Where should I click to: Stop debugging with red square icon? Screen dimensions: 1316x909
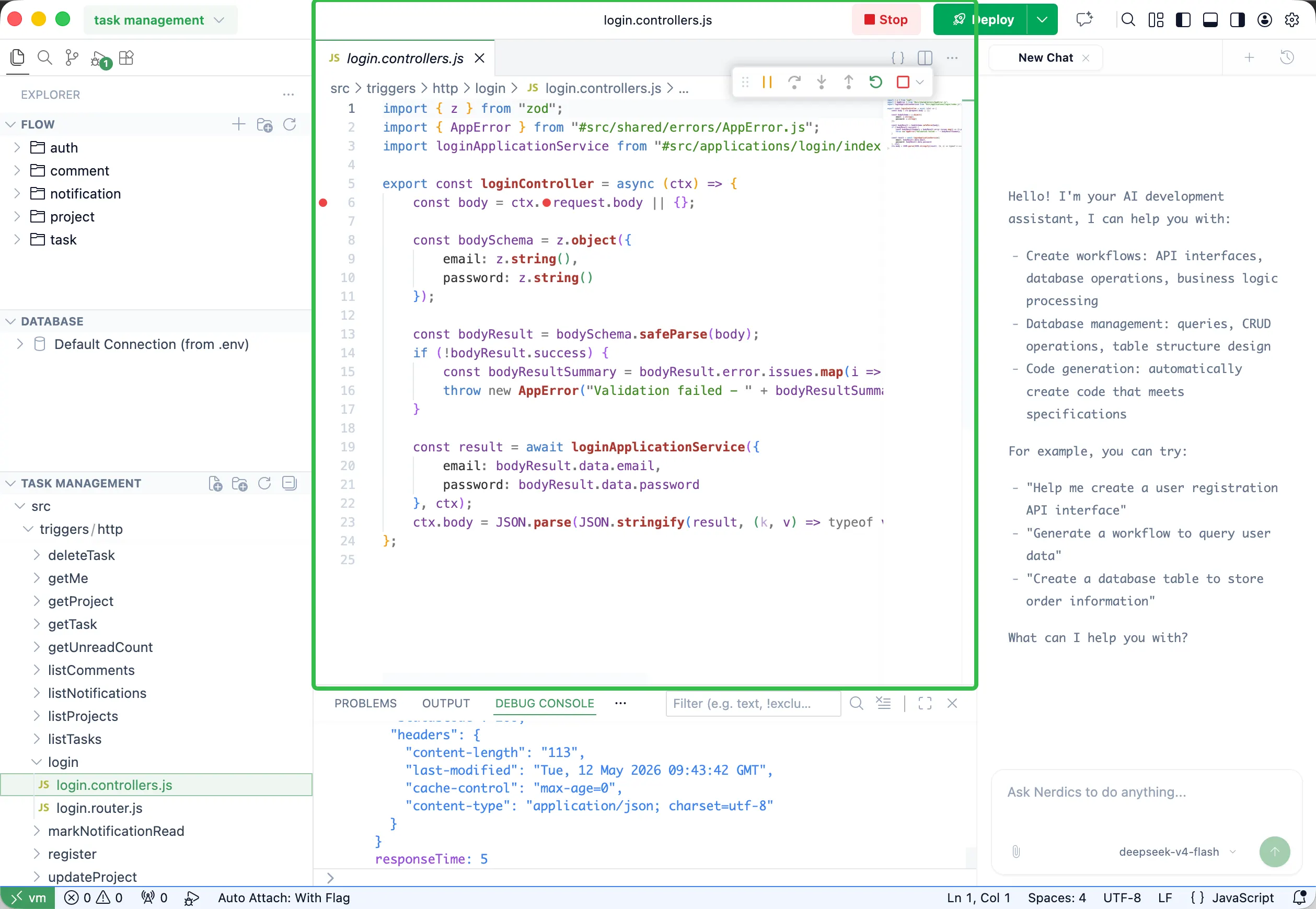(903, 82)
